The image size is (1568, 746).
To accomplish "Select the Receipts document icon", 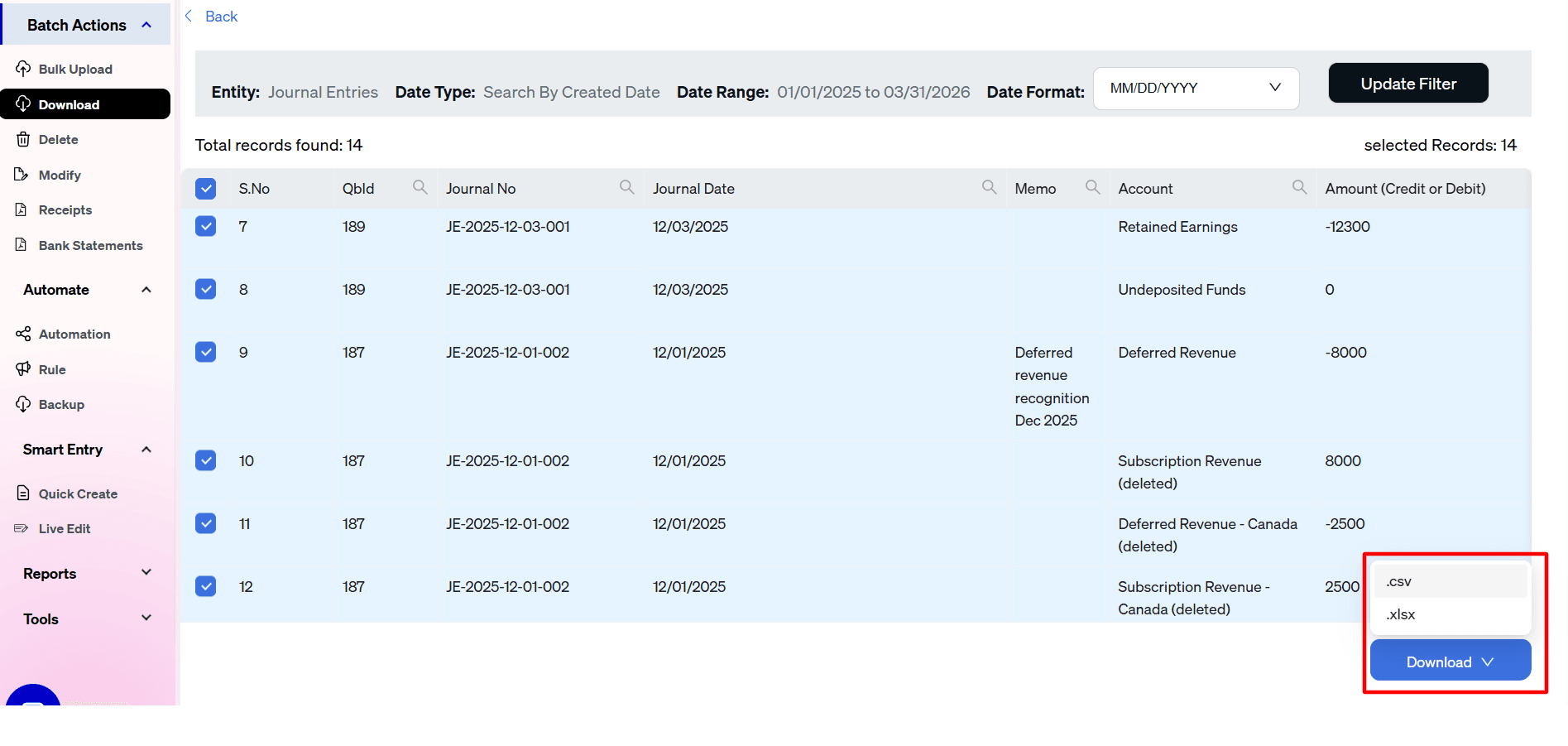I will (23, 209).
